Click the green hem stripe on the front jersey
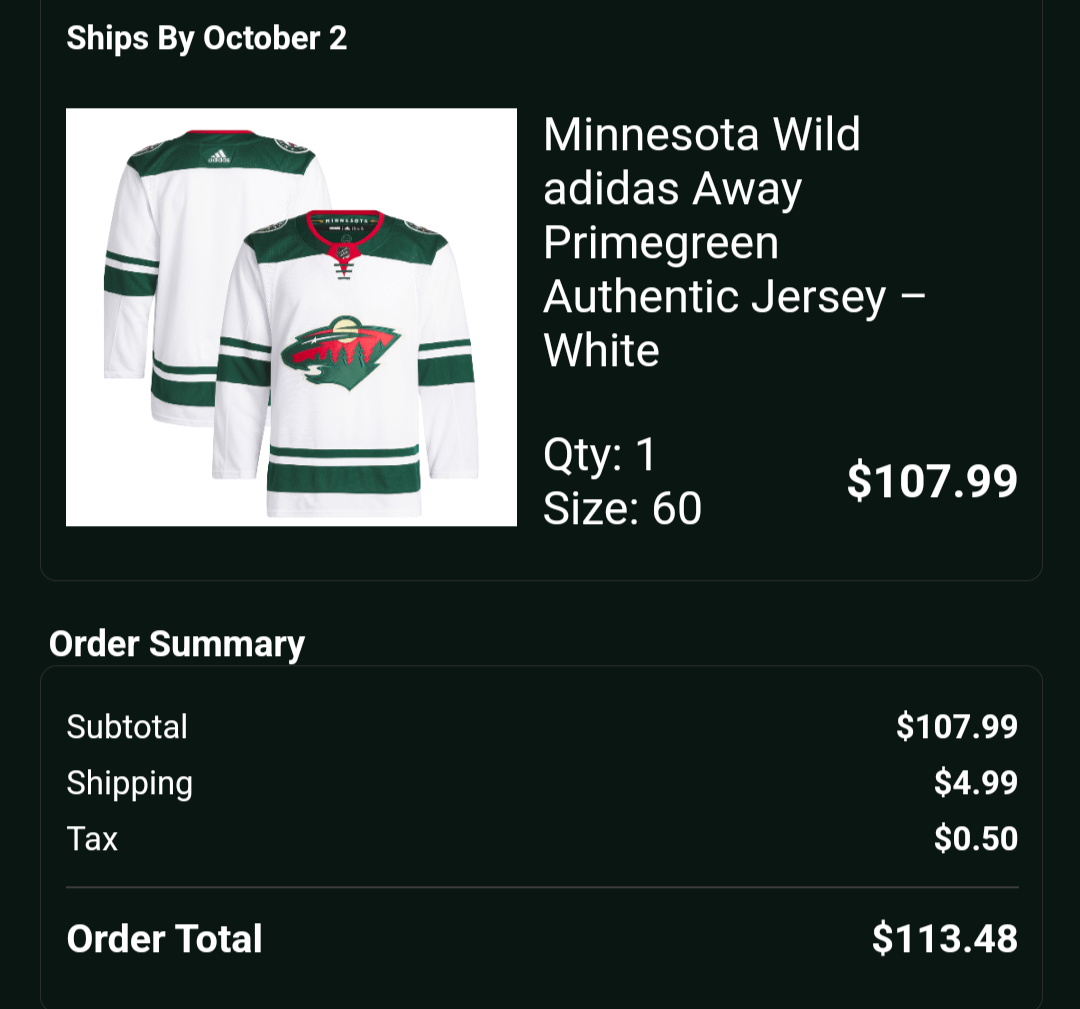 click(x=342, y=477)
